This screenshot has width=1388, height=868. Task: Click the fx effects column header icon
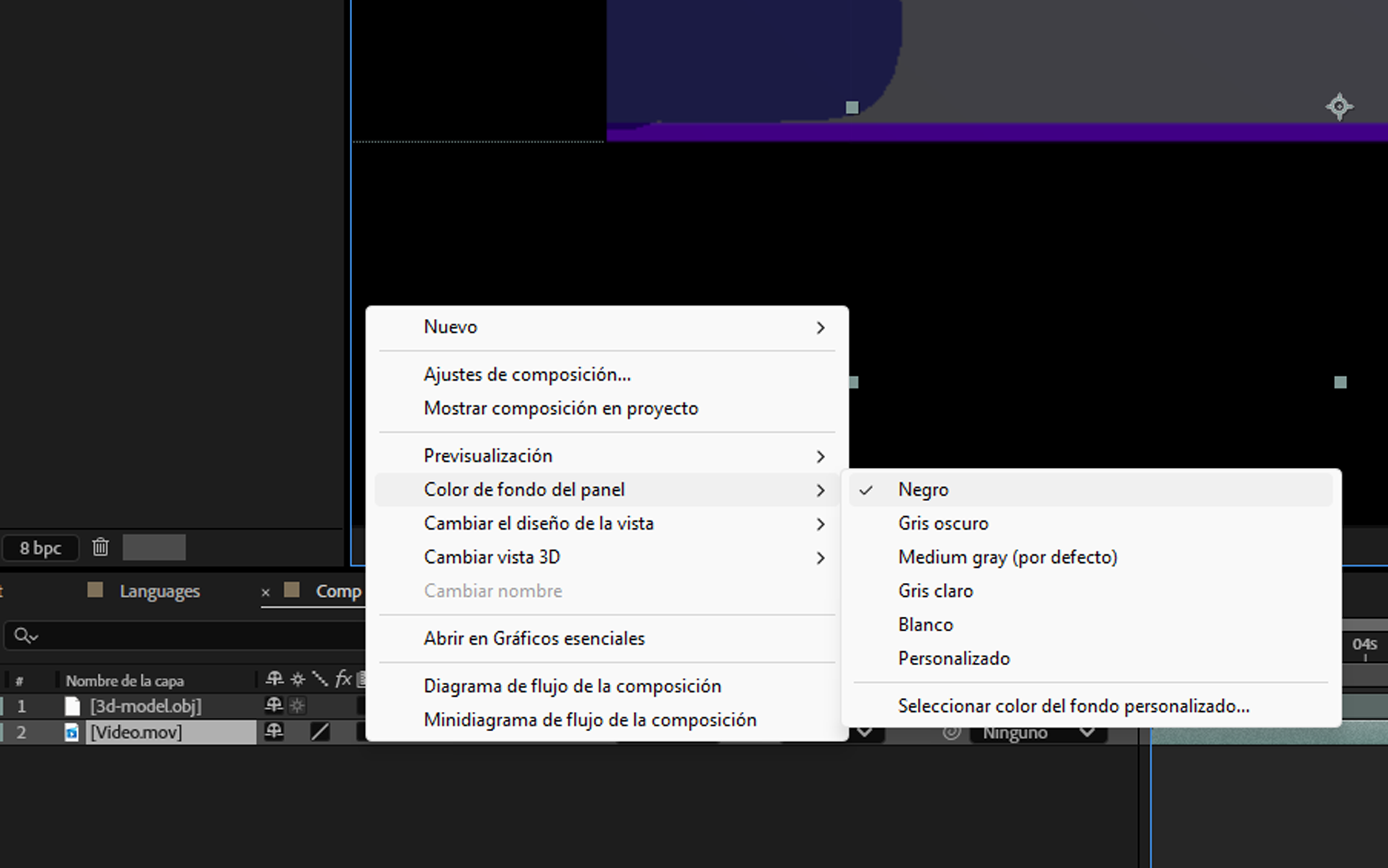tap(343, 679)
